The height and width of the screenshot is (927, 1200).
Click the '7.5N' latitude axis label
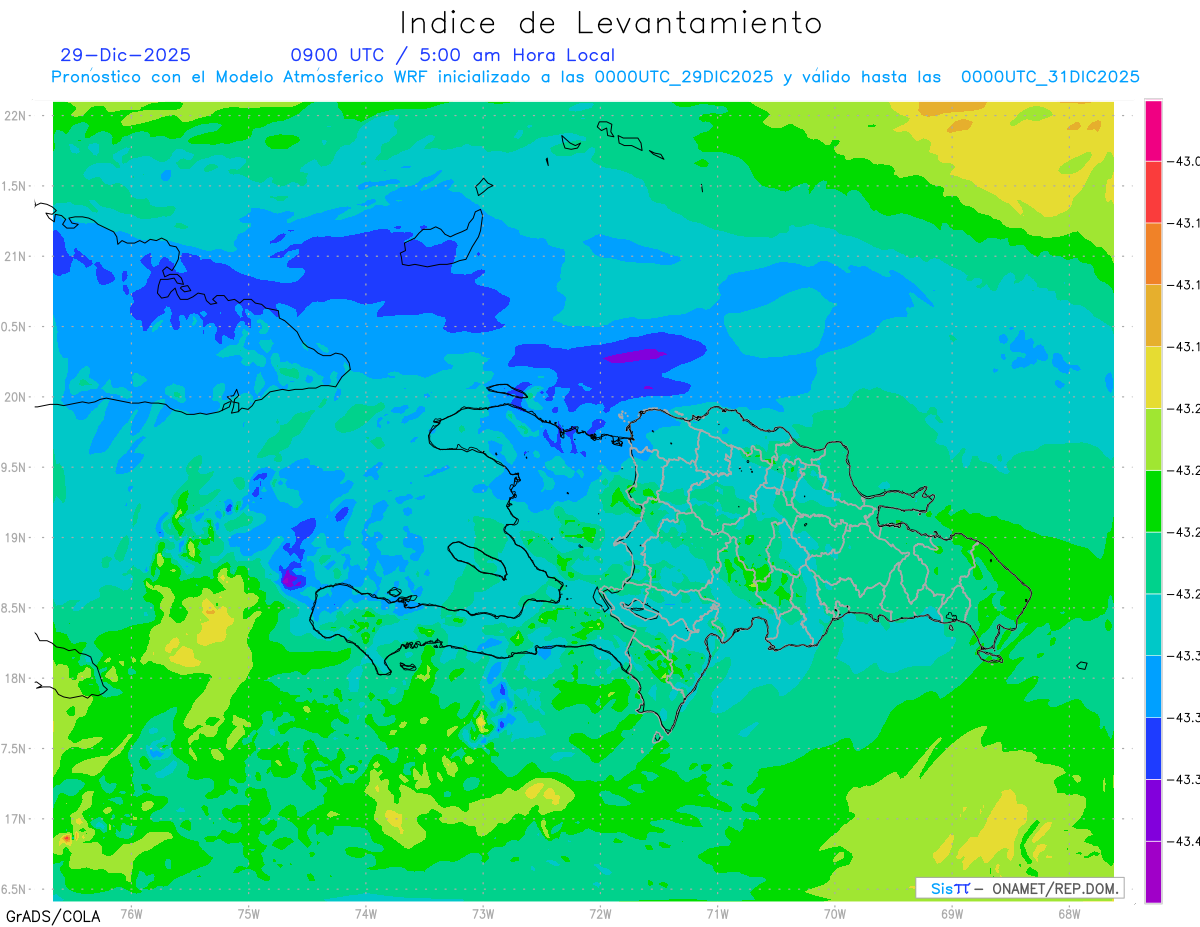pos(15,748)
